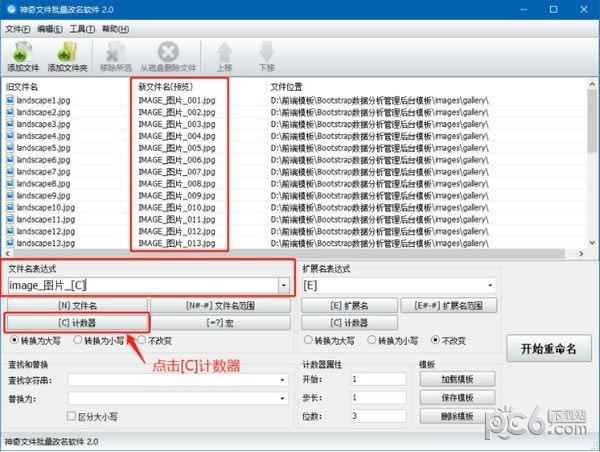
Task: Click the horizontal scrollbar right arrow
Action: (x=581, y=254)
